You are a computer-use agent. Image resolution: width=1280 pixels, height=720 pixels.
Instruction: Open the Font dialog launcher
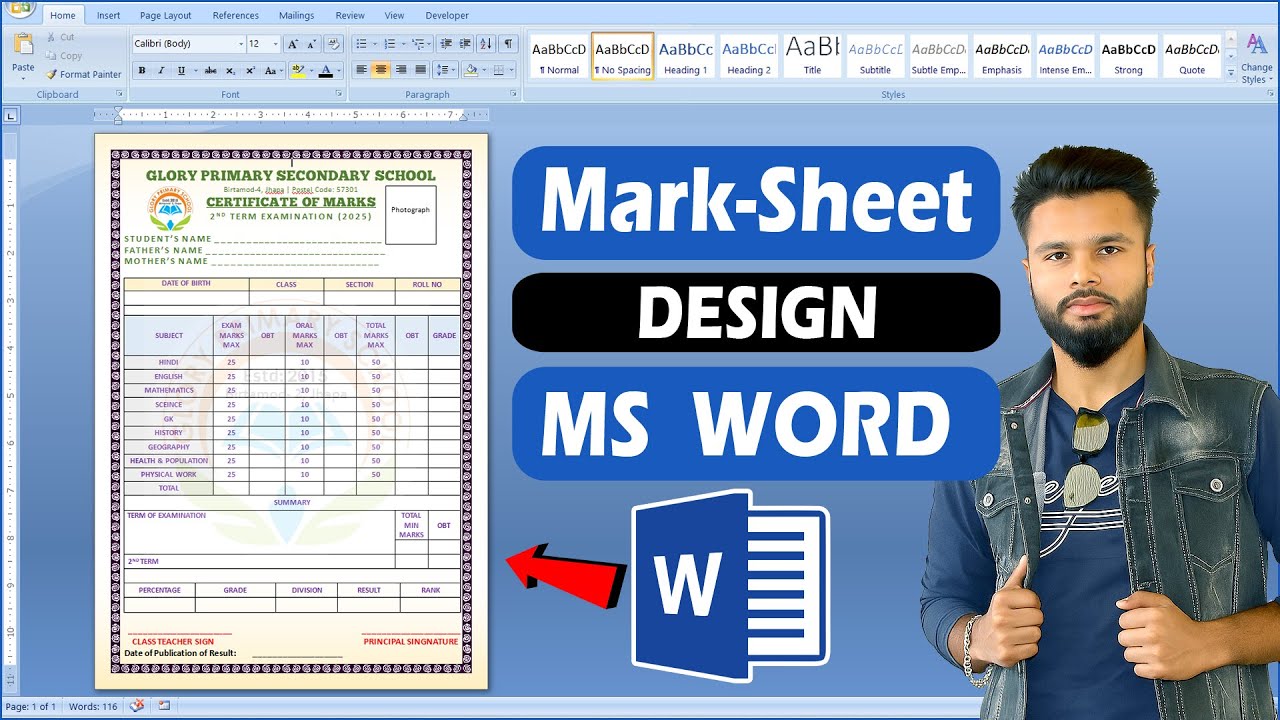click(x=338, y=94)
